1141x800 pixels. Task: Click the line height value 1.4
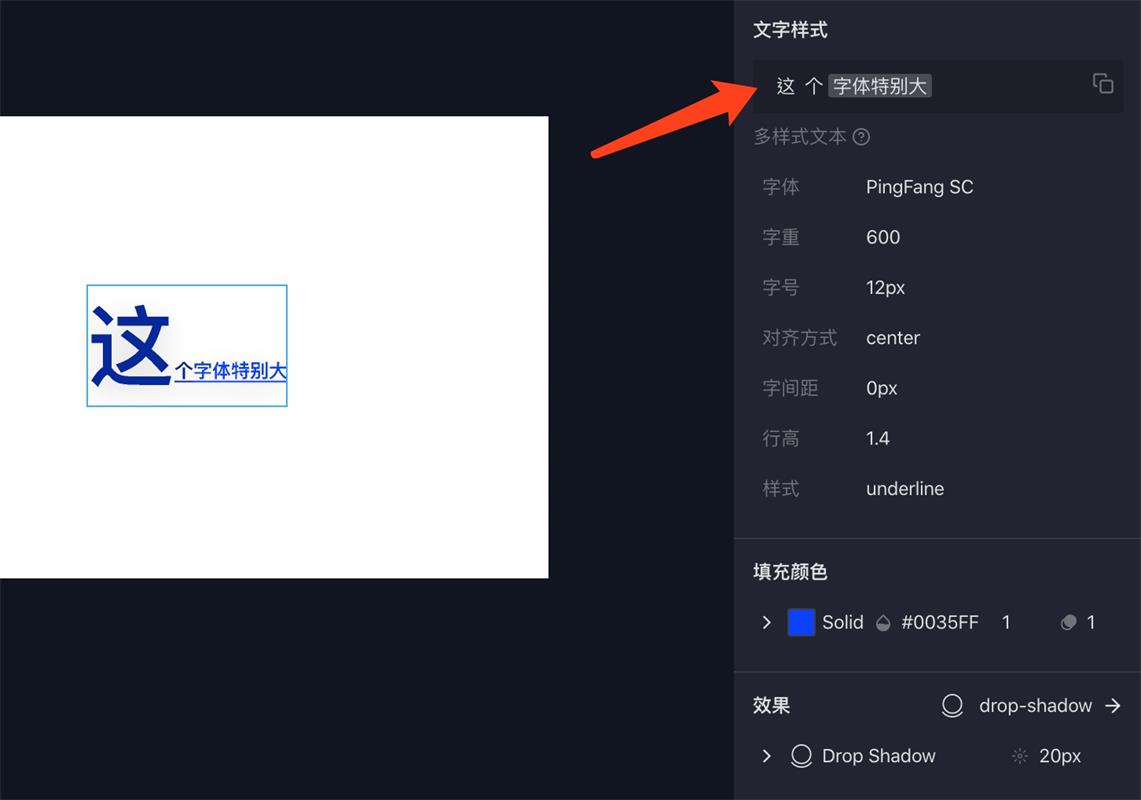(x=878, y=438)
